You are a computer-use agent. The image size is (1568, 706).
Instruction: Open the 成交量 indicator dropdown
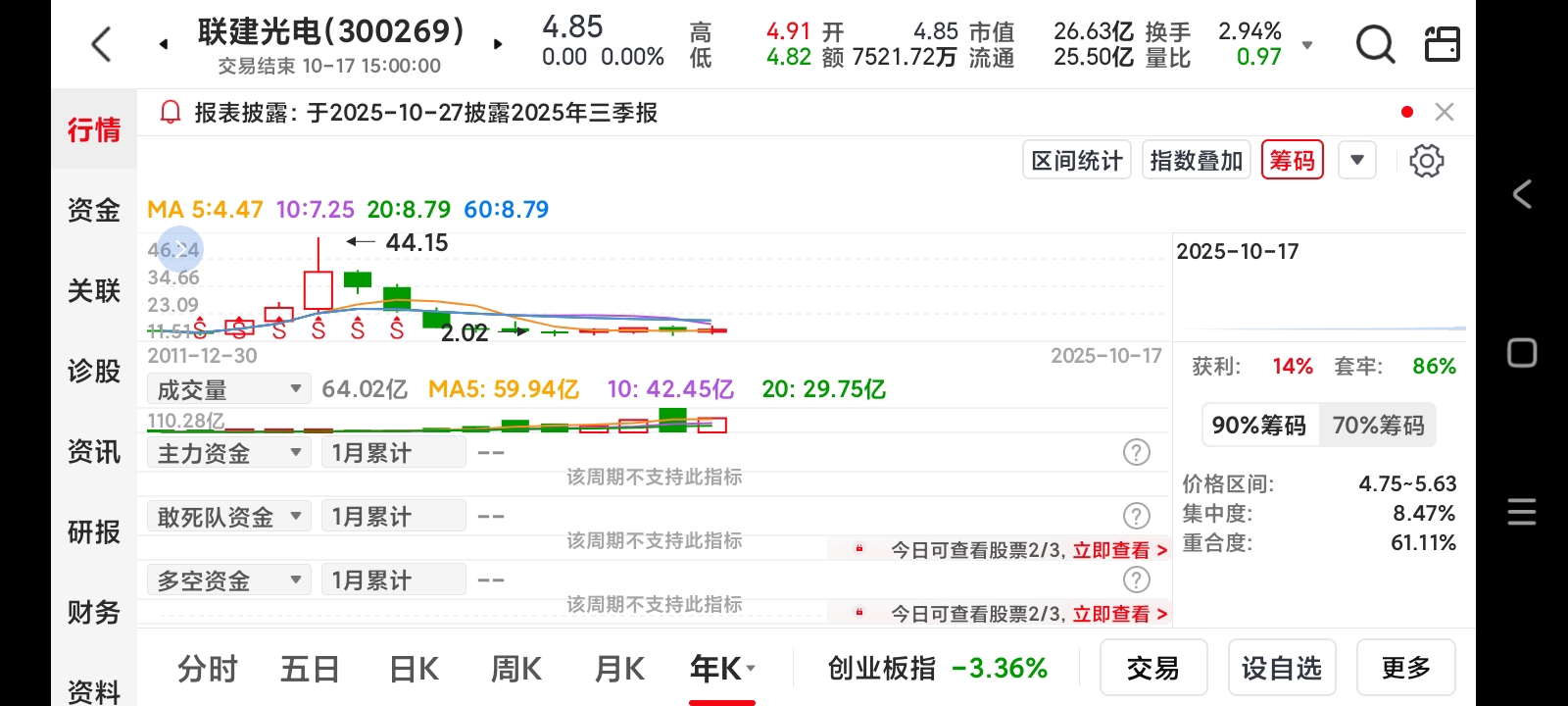[x=228, y=389]
